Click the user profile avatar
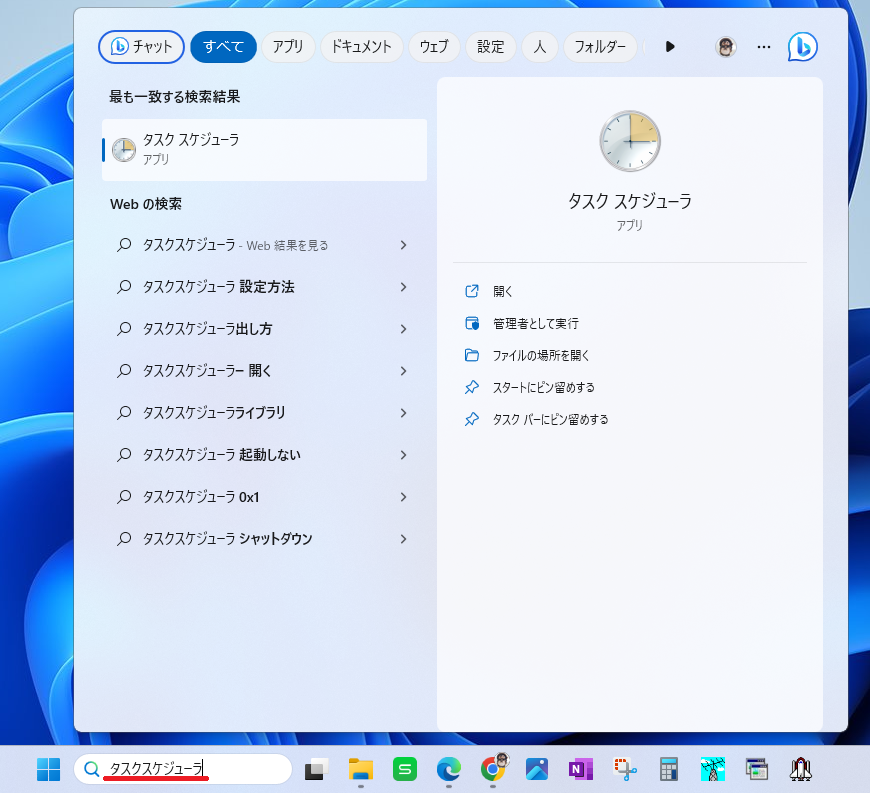 [x=725, y=47]
